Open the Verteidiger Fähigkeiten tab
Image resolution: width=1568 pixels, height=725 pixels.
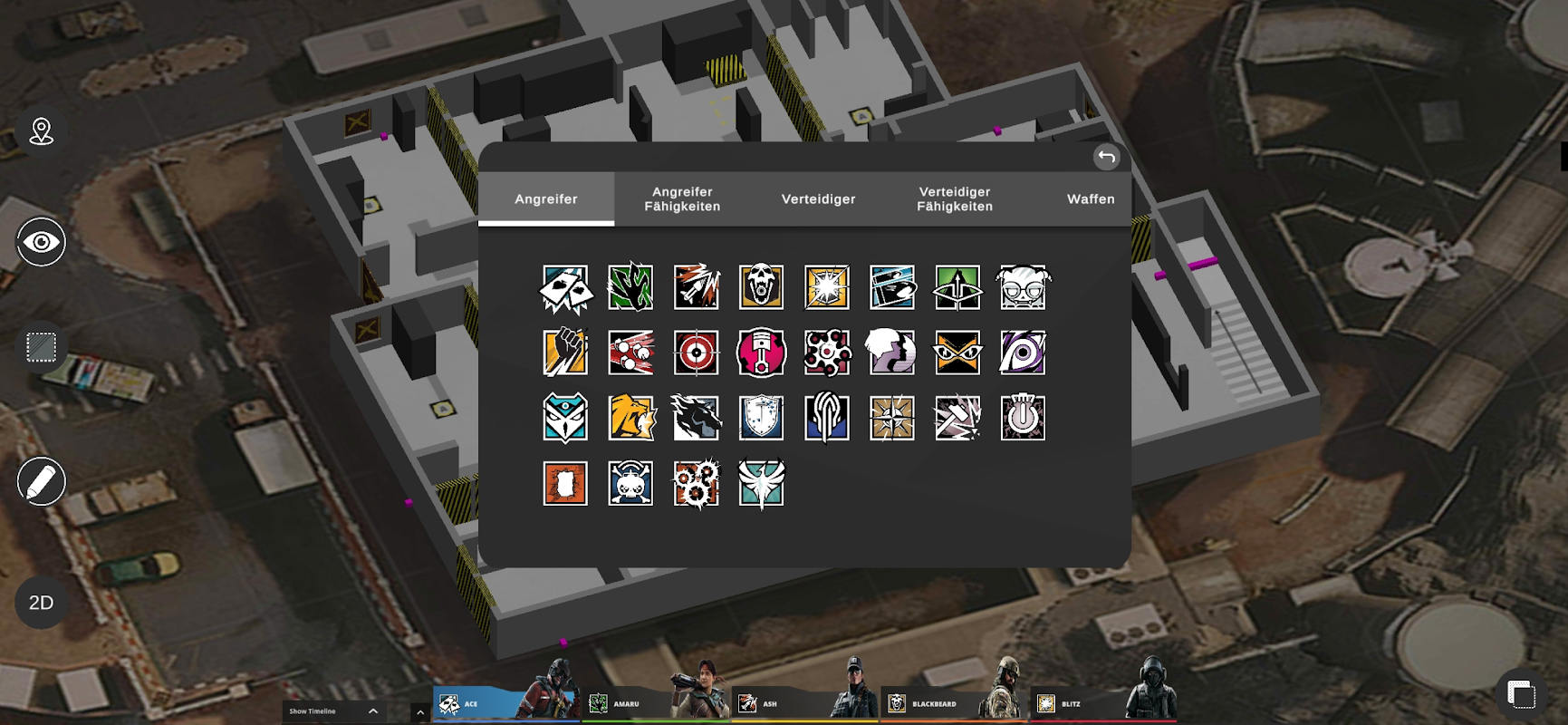955,198
